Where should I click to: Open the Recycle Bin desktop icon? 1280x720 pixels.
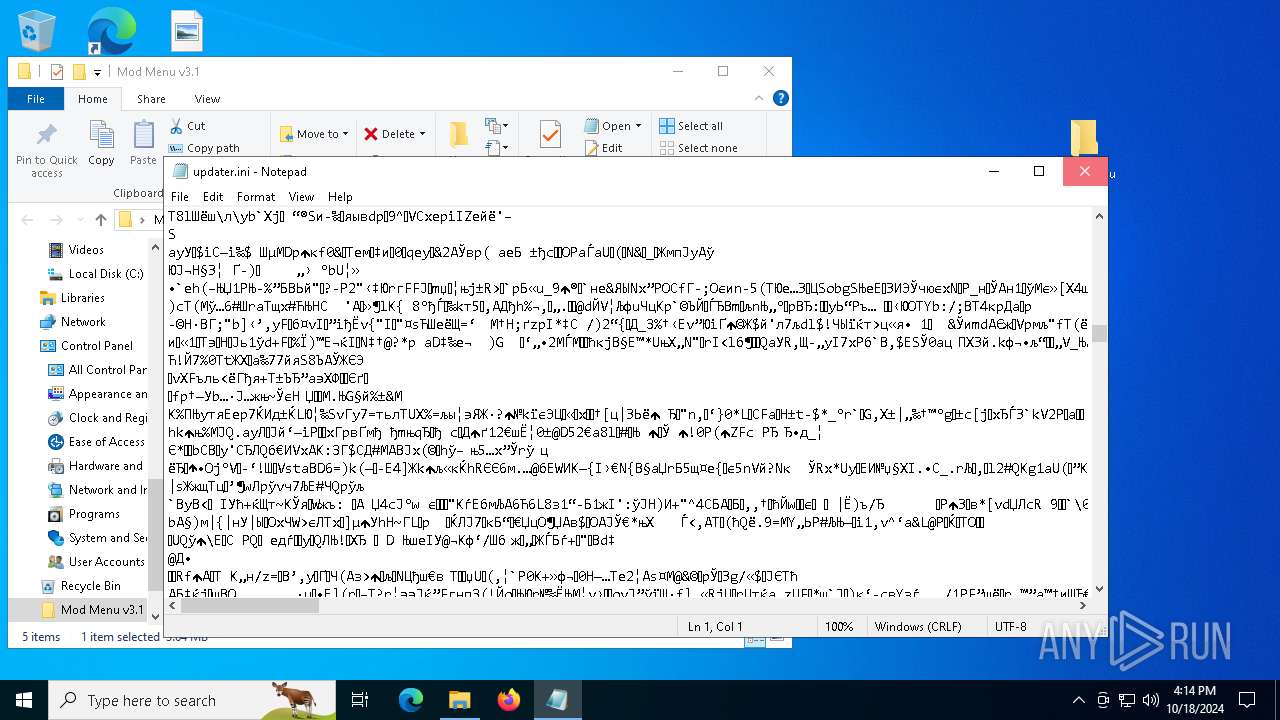[37, 31]
